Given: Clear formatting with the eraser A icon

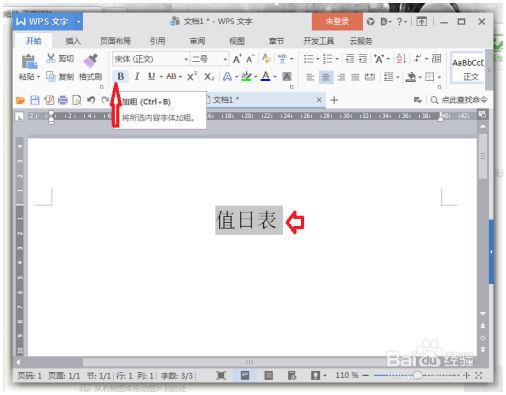Looking at the screenshot, I should pos(266,58).
